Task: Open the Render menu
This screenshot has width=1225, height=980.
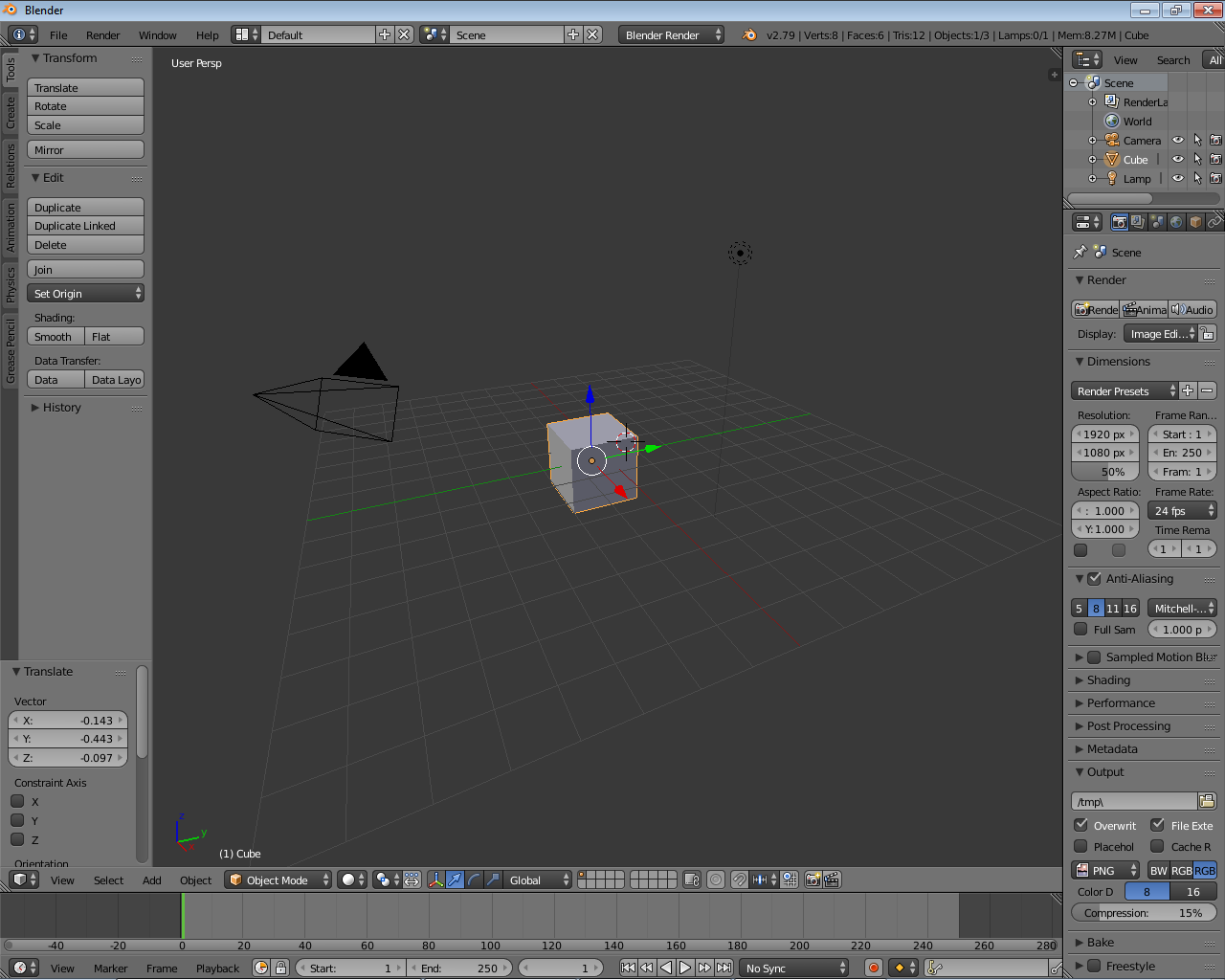Action: (102, 35)
